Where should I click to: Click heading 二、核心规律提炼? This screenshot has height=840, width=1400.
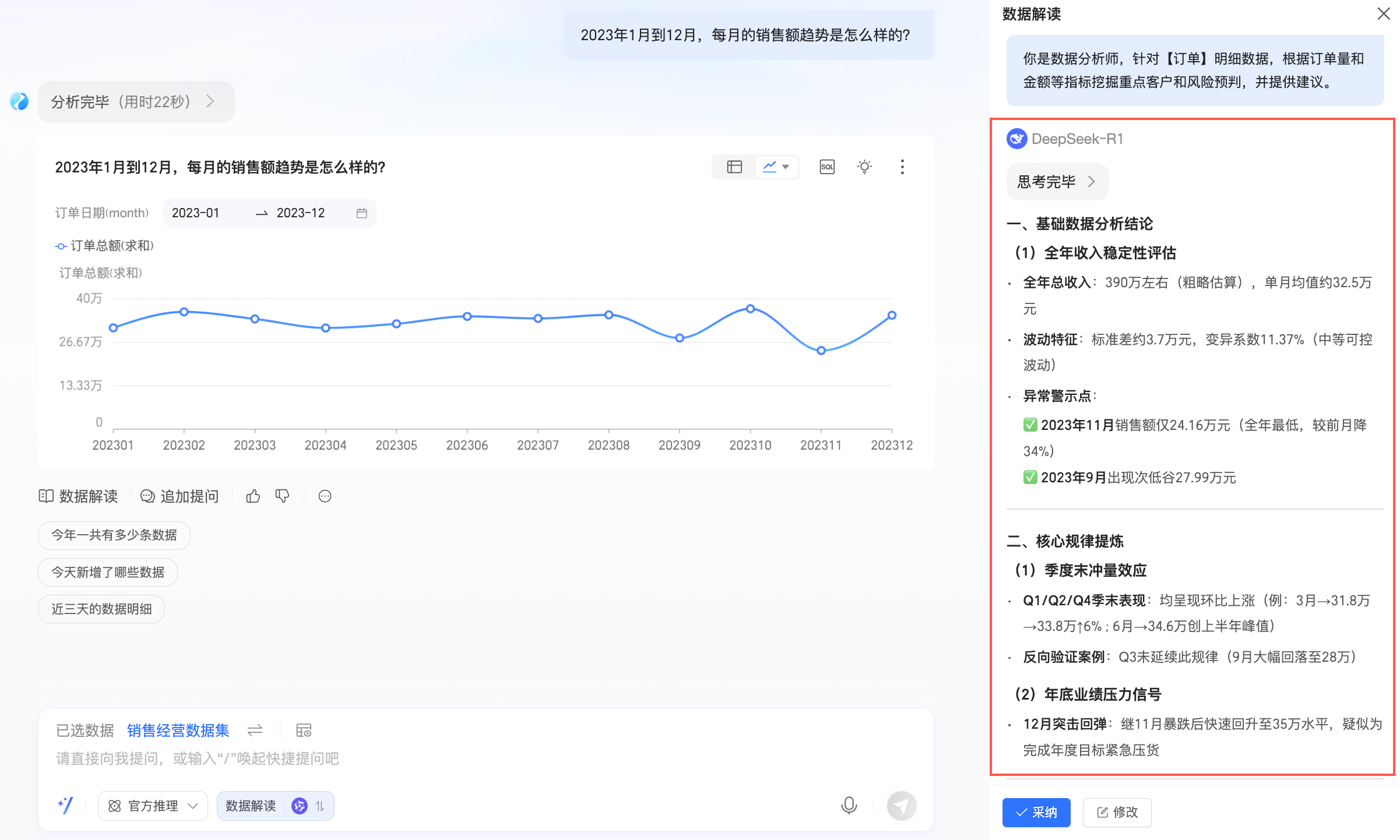click(1065, 541)
